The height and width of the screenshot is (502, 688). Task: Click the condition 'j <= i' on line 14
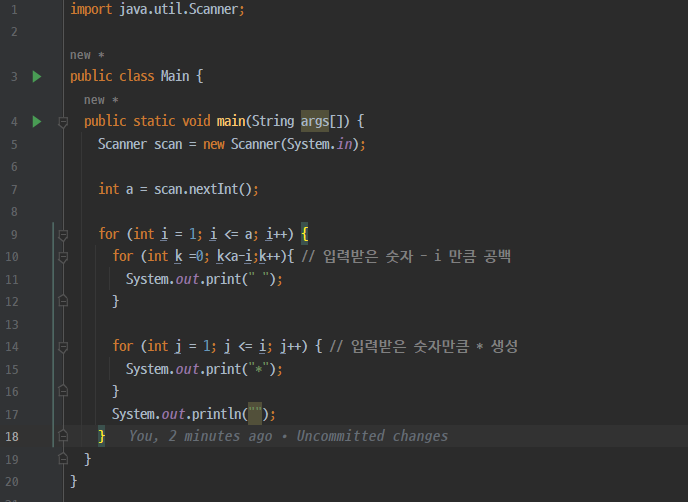pyautogui.click(x=245, y=346)
